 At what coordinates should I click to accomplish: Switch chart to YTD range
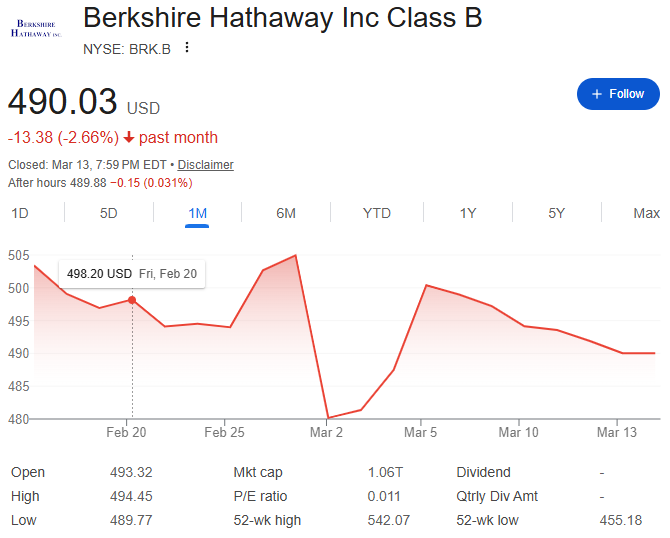377,213
